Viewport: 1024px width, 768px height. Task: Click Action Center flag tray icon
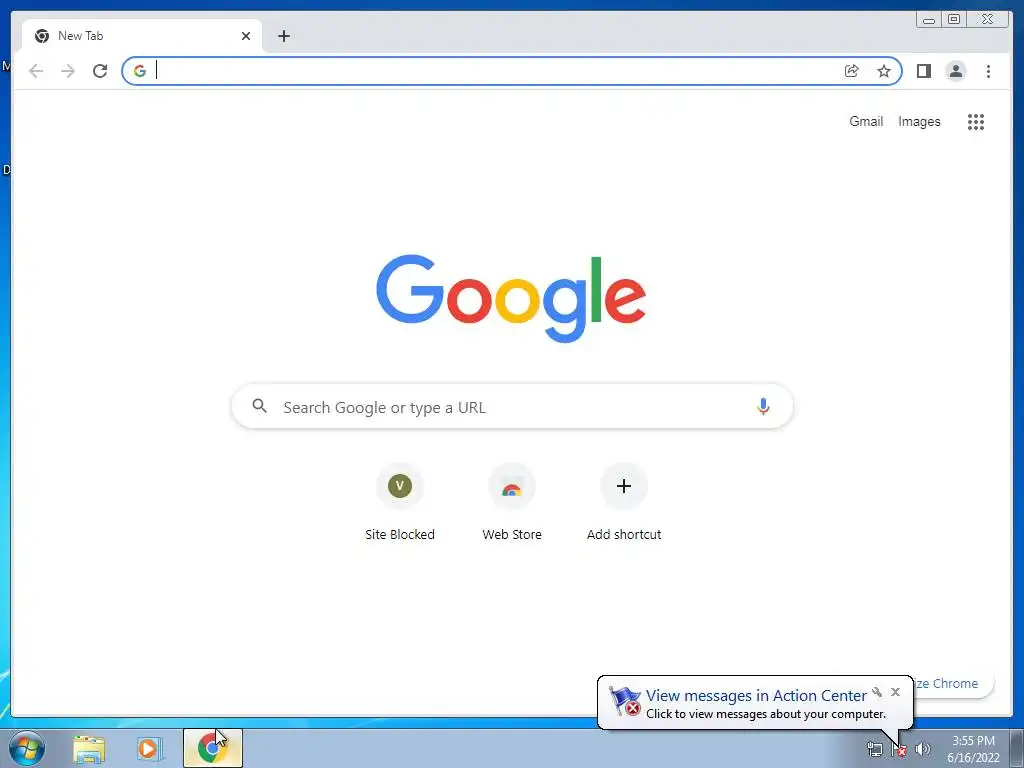[x=899, y=749]
